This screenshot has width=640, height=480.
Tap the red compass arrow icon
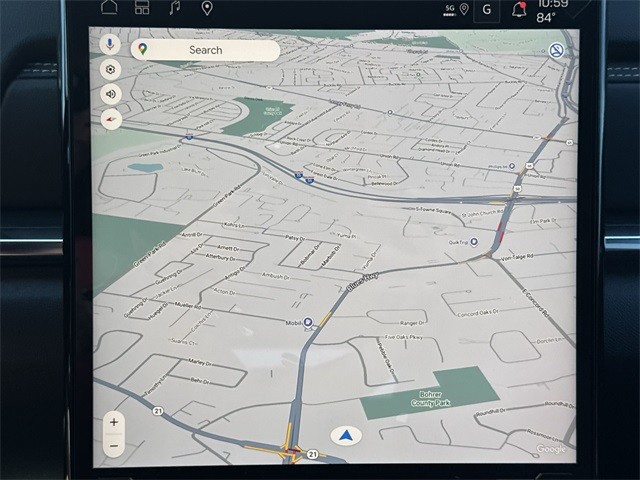point(110,117)
